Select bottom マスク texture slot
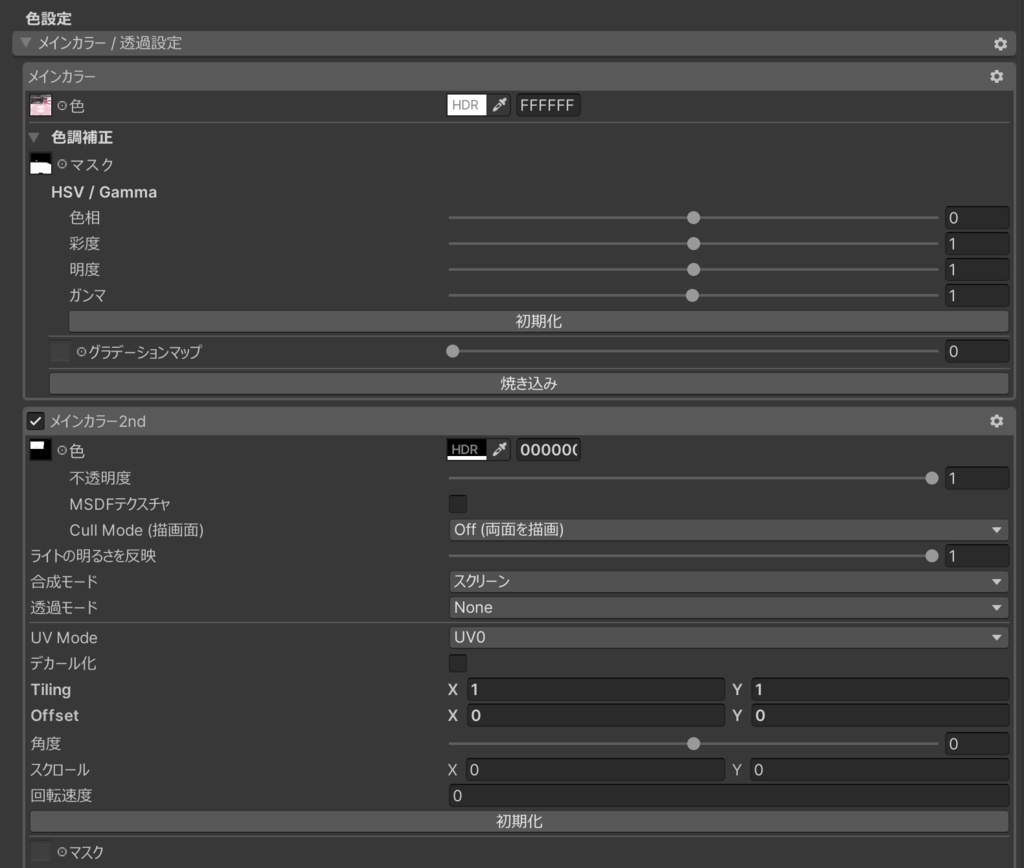The height and width of the screenshot is (868, 1024). [40, 852]
